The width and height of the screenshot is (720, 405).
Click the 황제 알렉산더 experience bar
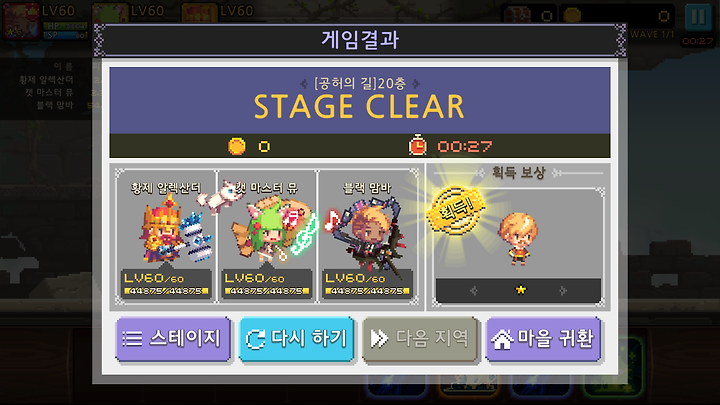[166, 291]
